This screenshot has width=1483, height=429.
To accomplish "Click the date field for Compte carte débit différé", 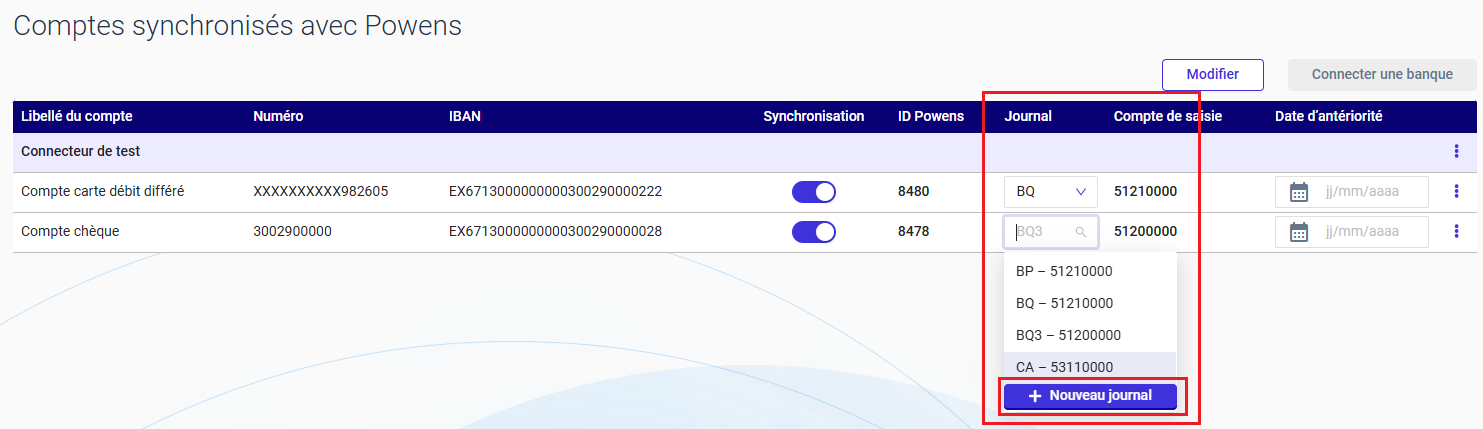I will coord(1352,192).
